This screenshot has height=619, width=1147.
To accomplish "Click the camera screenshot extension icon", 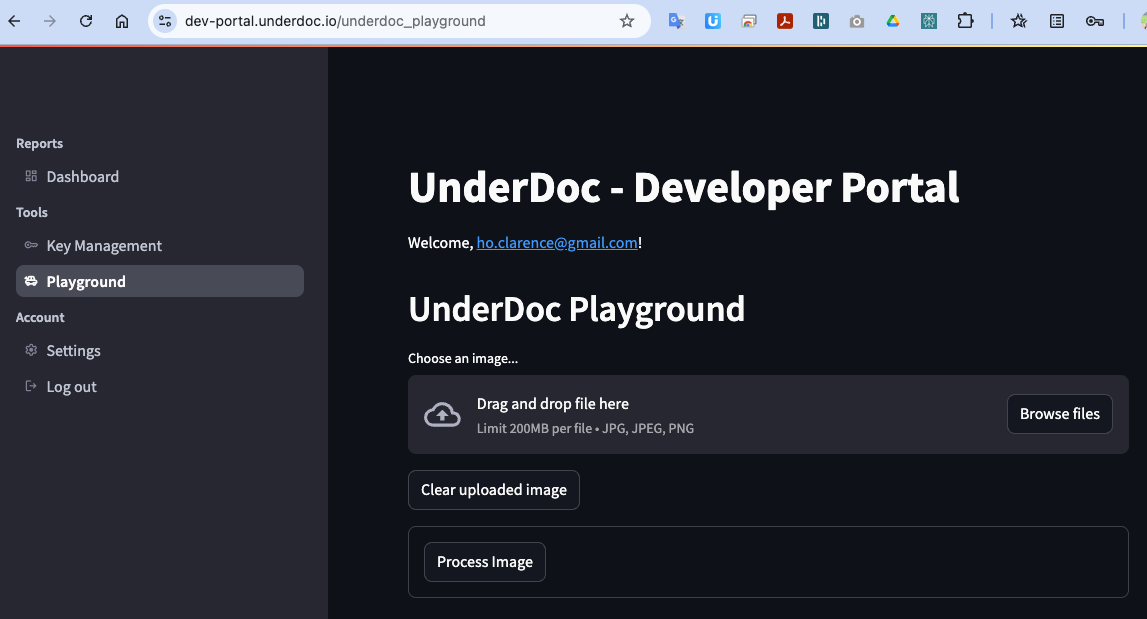I will pyautogui.click(x=857, y=21).
